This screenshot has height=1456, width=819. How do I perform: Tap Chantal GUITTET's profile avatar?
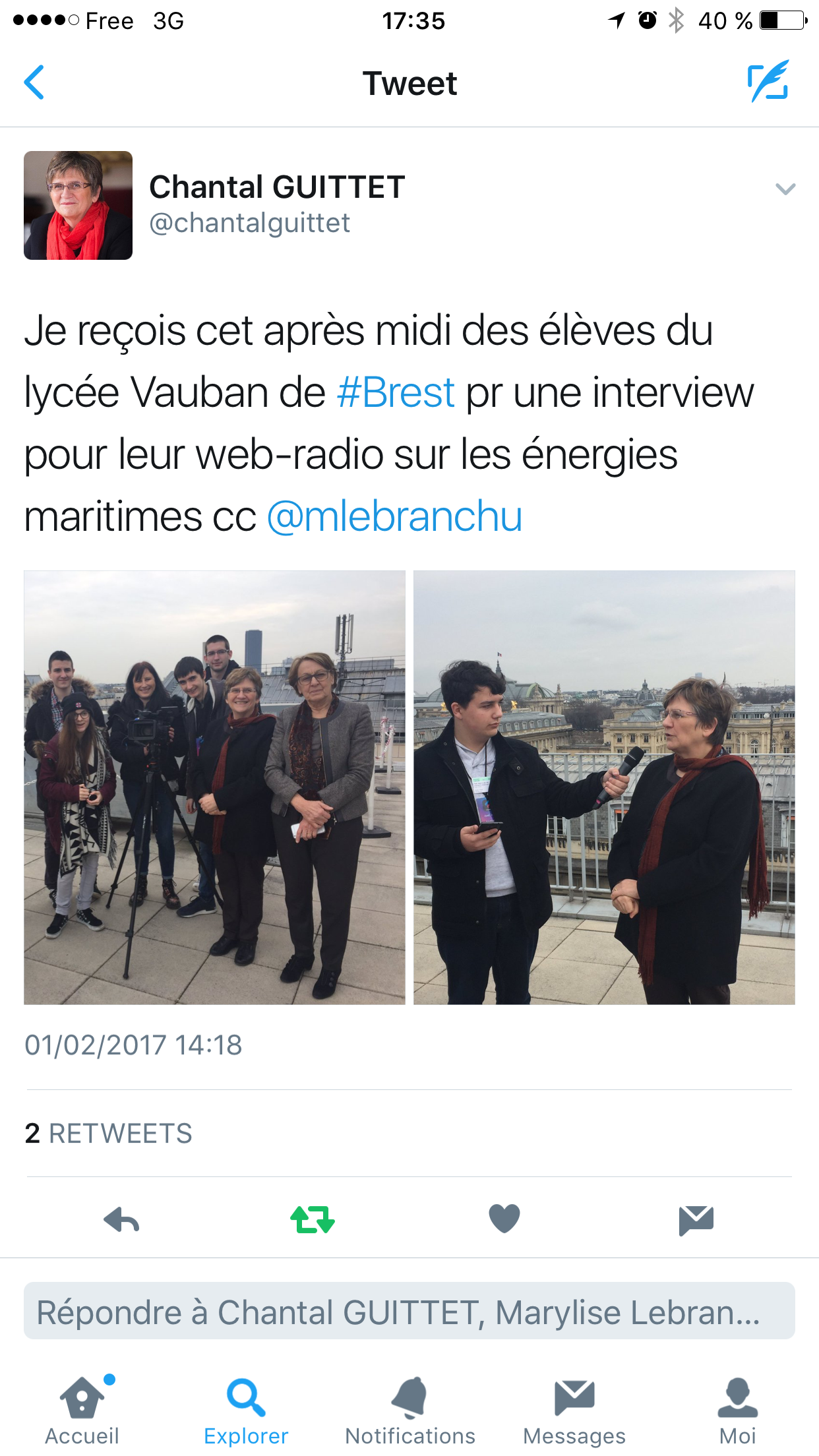tap(78, 205)
